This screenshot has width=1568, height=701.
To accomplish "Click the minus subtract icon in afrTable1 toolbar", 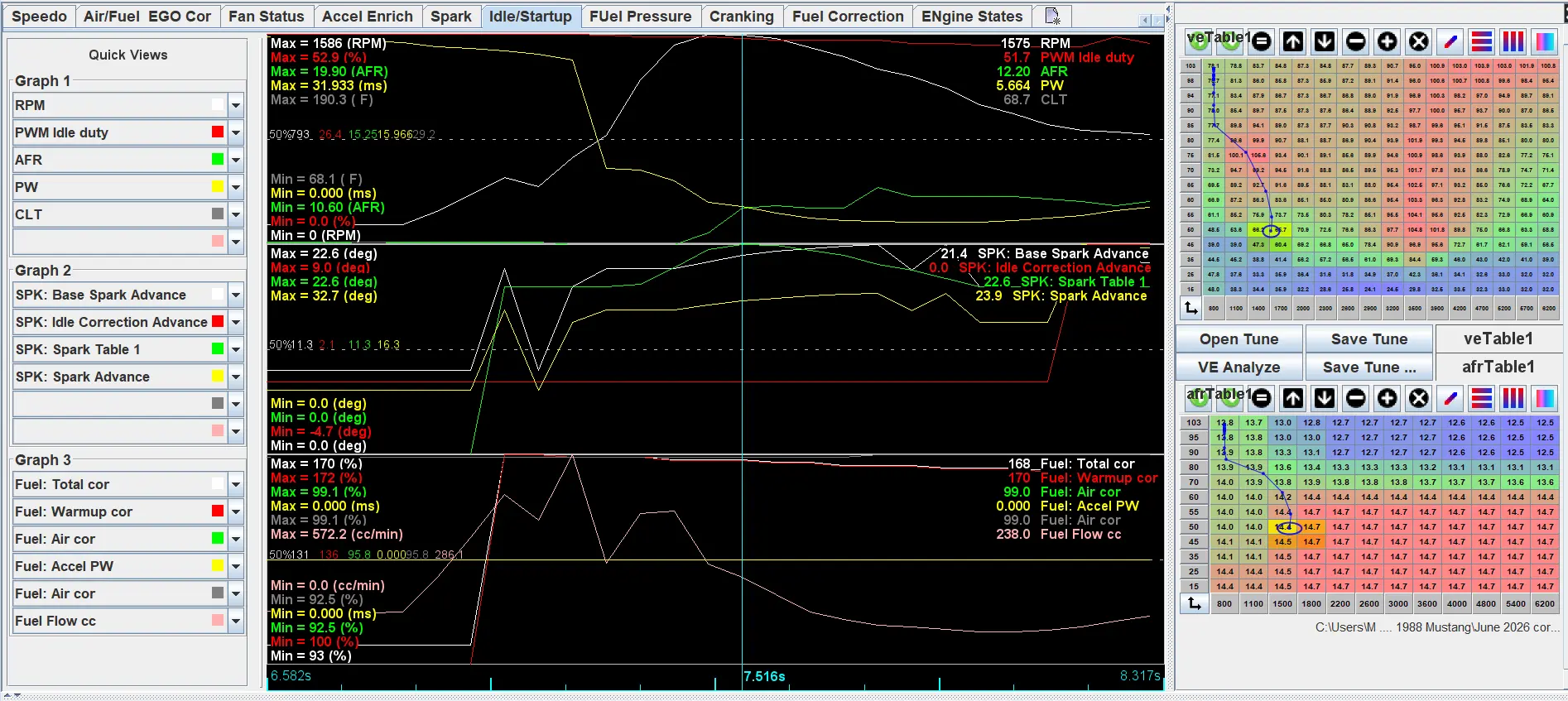I will (x=1356, y=398).
